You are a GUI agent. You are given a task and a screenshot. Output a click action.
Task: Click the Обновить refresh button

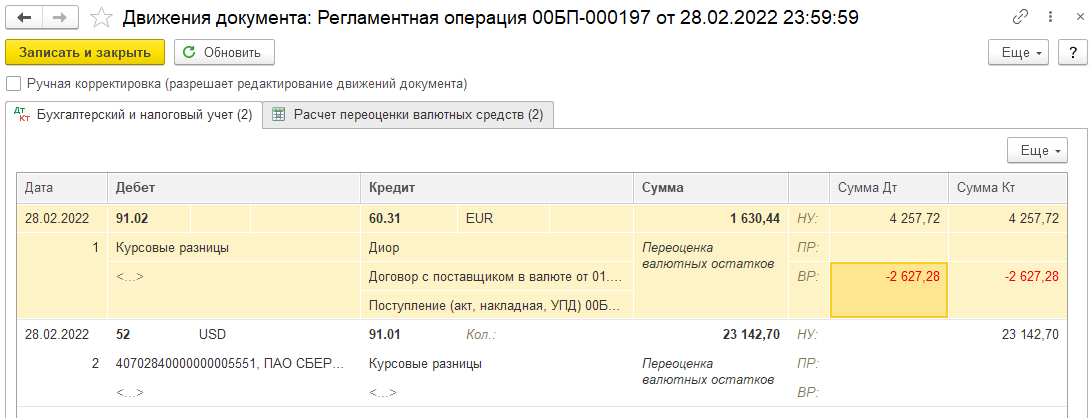pos(224,52)
